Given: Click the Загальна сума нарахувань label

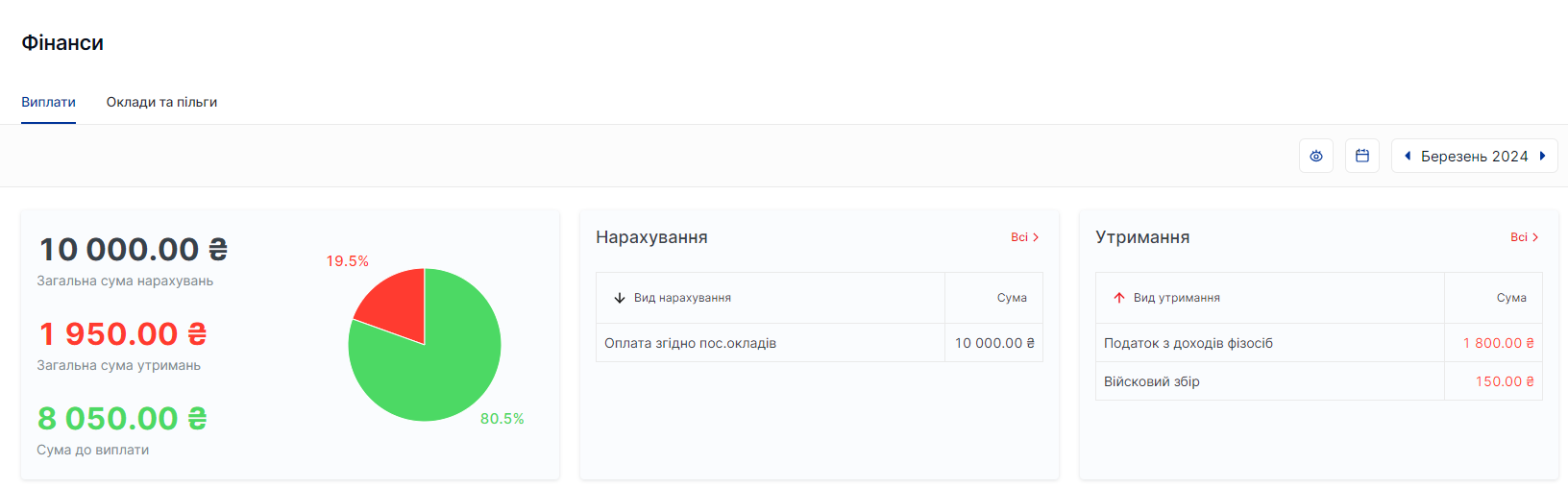Looking at the screenshot, I should click(125, 281).
